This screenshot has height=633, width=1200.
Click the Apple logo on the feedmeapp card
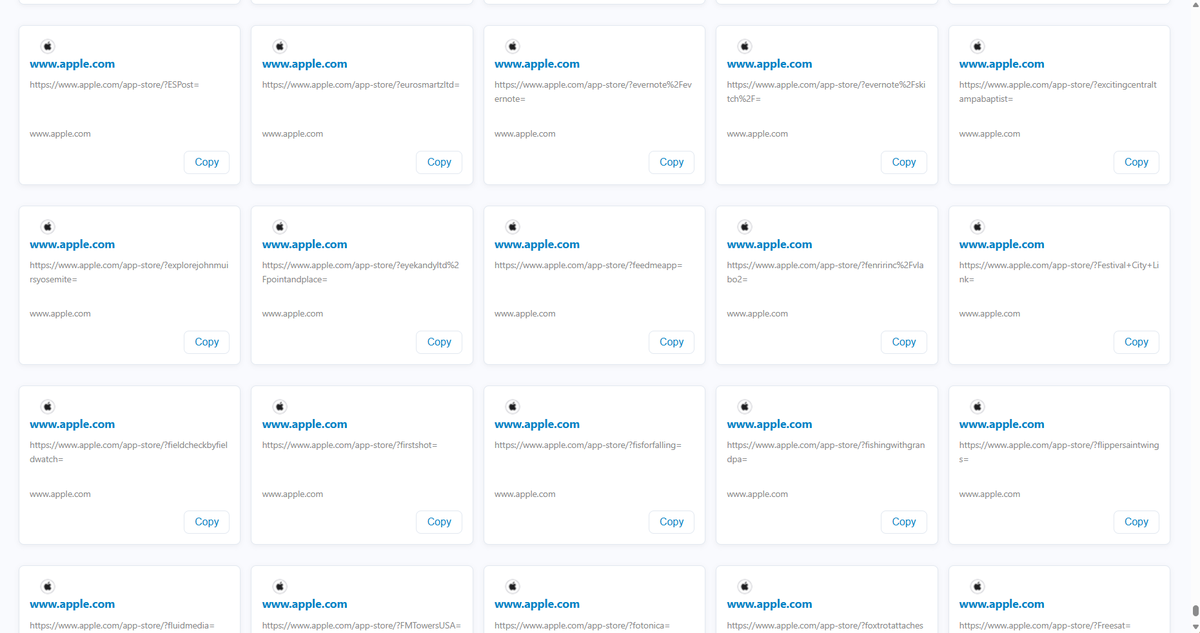(512, 226)
